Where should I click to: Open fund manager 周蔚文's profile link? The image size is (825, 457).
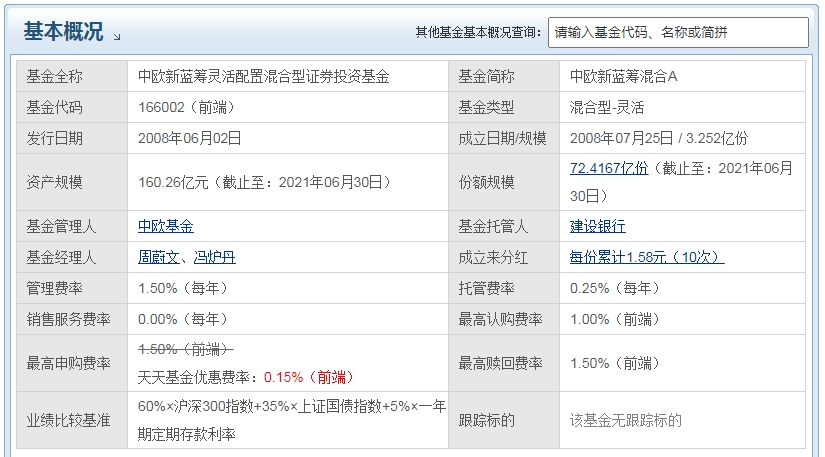click(158, 257)
